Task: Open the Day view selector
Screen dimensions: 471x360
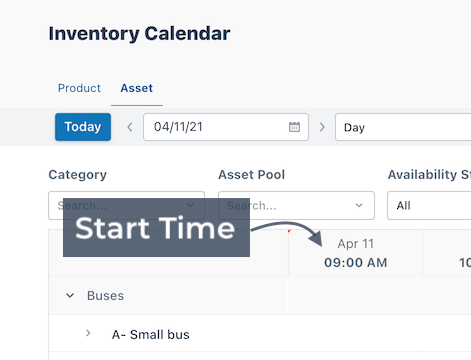Action: pos(403,127)
